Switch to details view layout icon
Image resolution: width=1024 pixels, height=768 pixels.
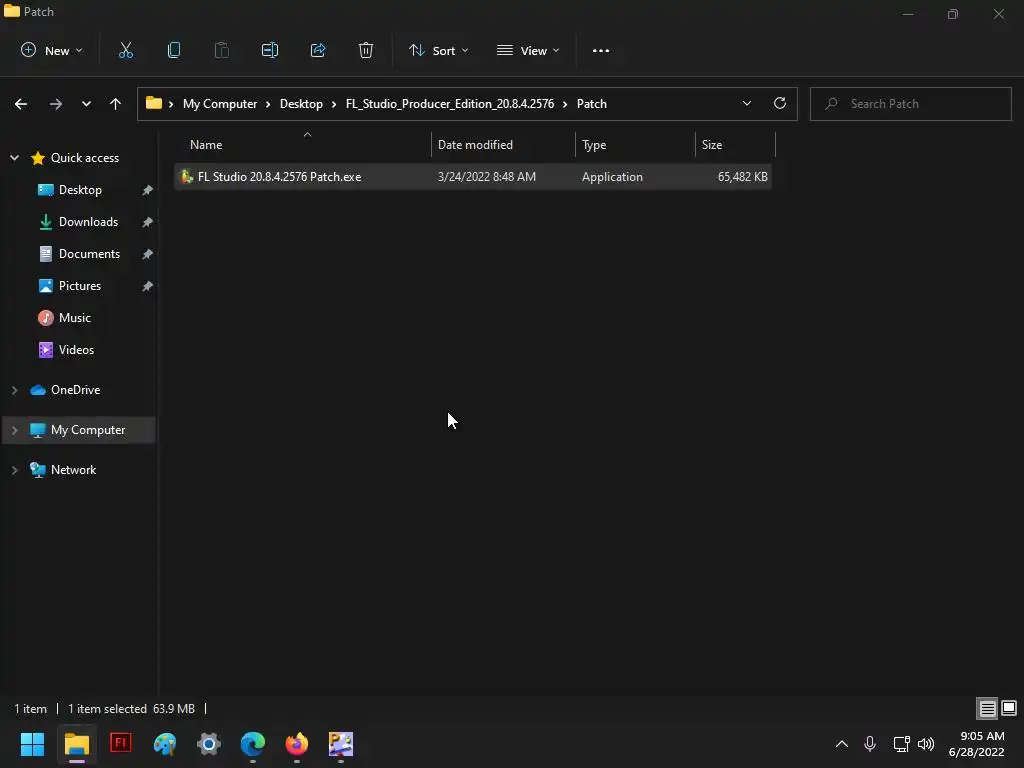(x=987, y=709)
